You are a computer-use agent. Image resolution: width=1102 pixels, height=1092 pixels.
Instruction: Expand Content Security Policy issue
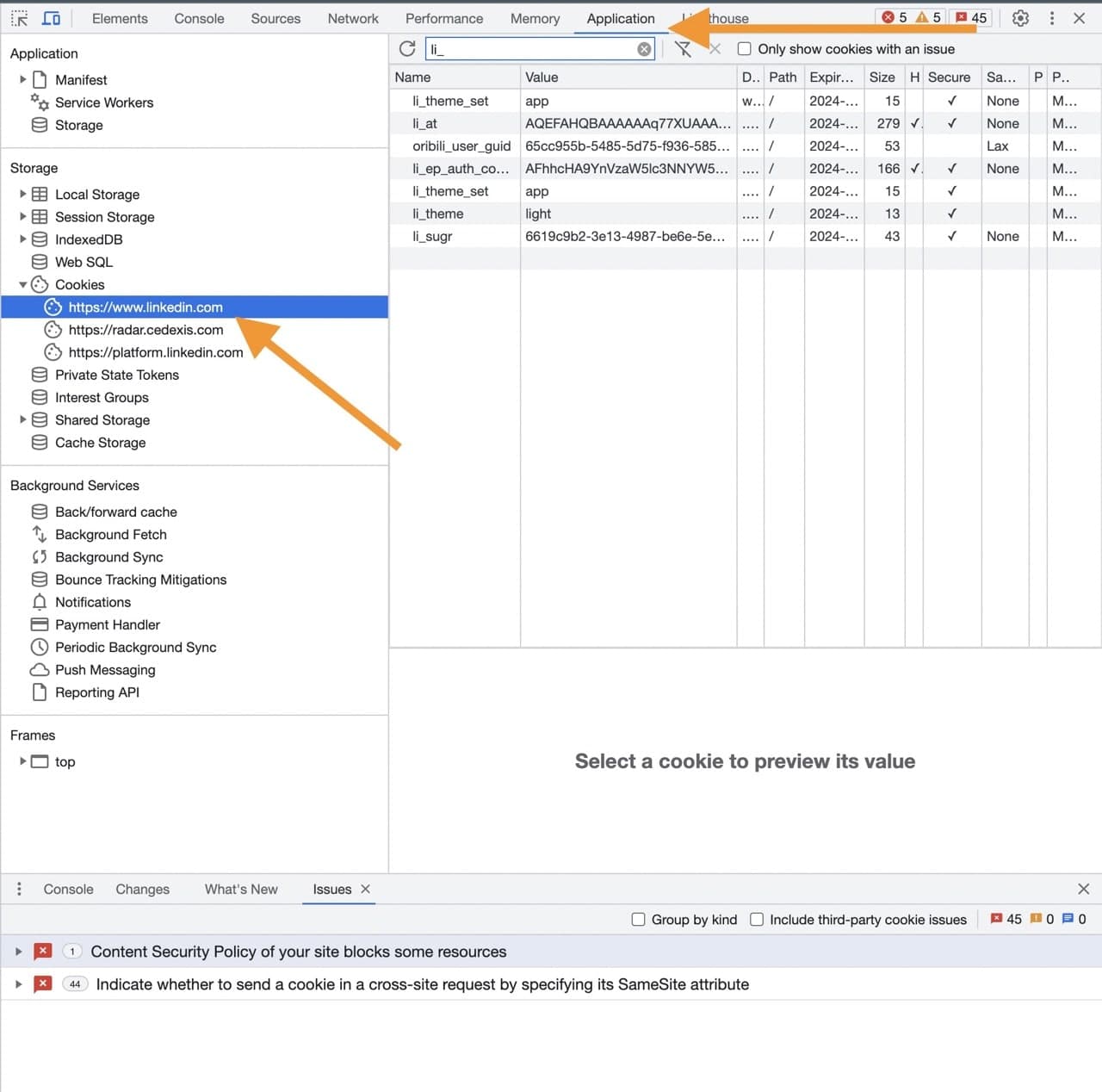pos(18,952)
